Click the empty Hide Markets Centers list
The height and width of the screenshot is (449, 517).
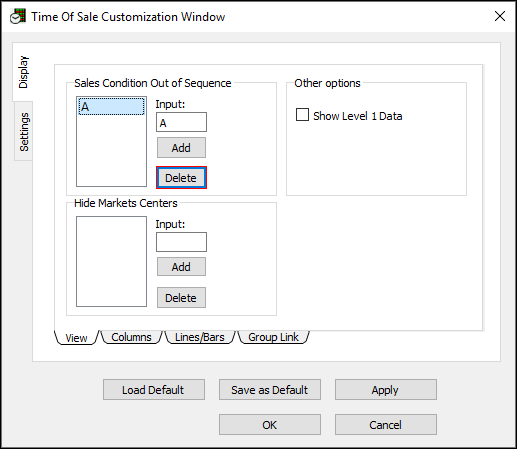[x=111, y=261]
